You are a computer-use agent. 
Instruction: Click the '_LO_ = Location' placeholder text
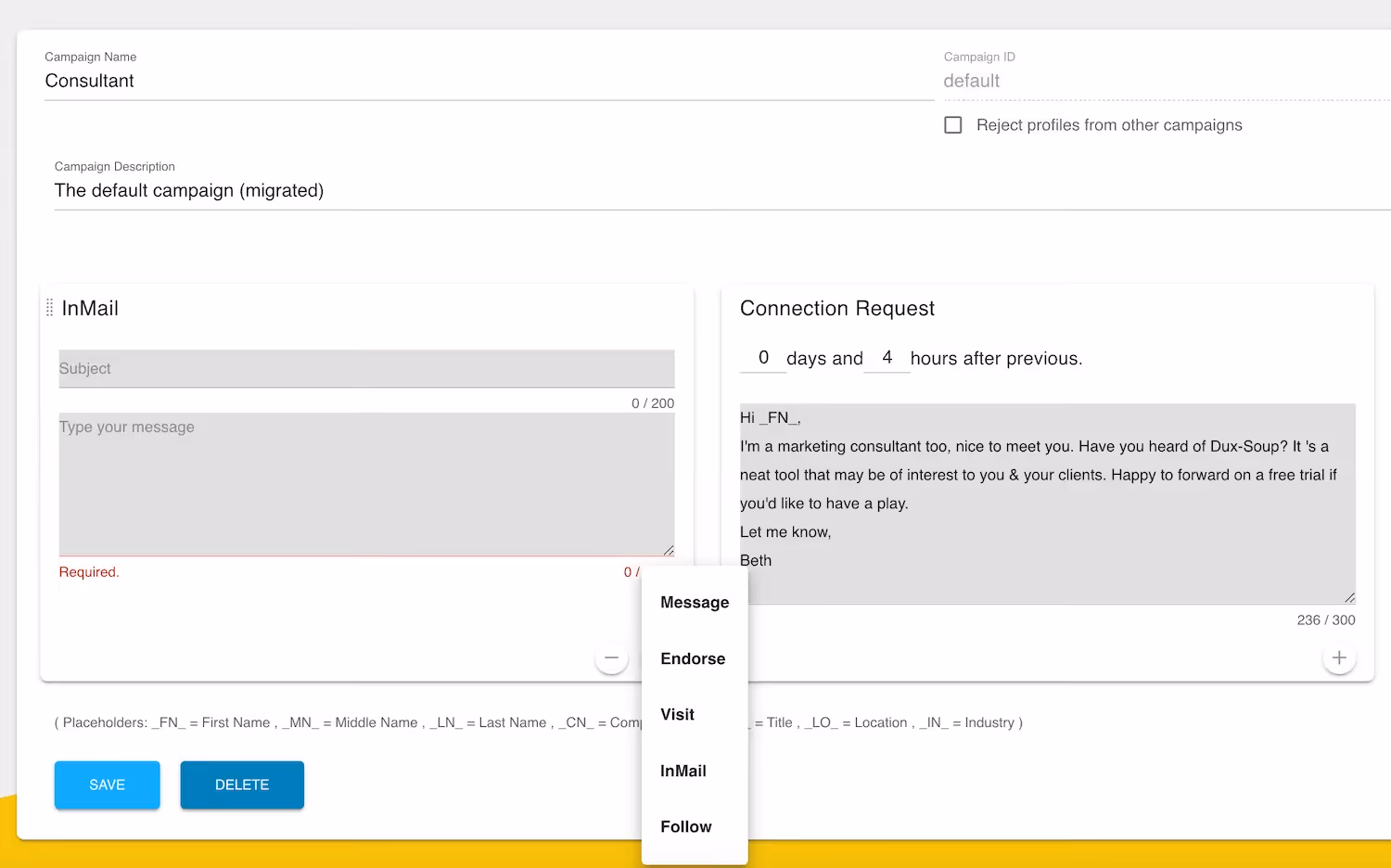pyautogui.click(x=855, y=722)
